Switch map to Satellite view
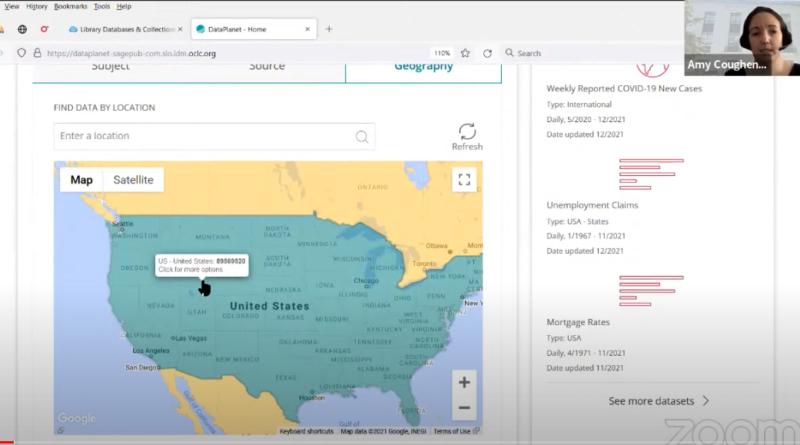Screen dimensions: 800x445 (x=133, y=180)
